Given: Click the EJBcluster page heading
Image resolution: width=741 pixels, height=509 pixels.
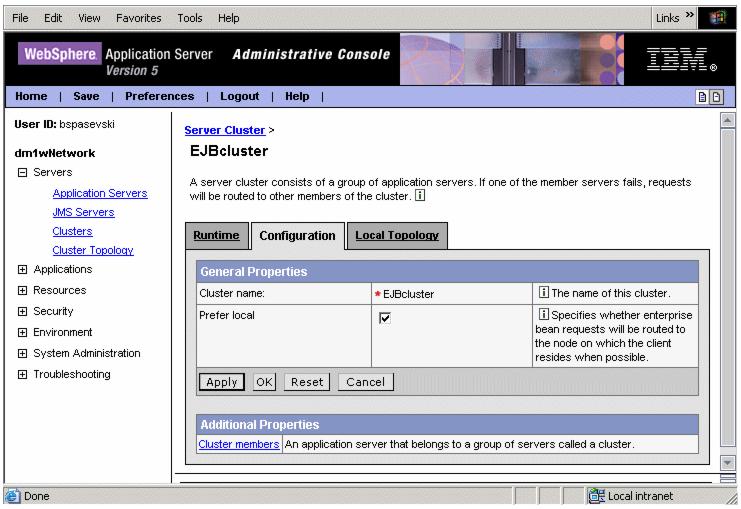Looking at the screenshot, I should click(x=229, y=151).
